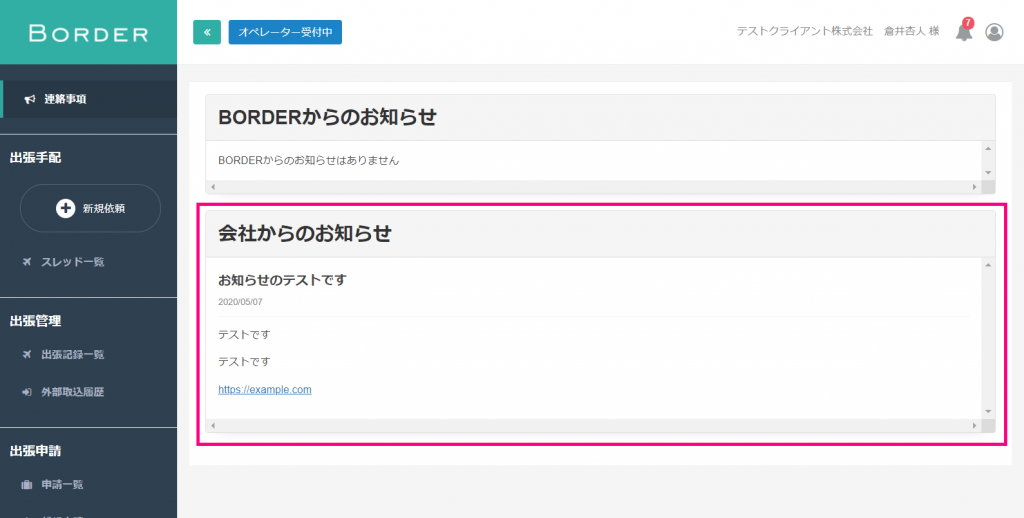Click the BORDER logo
The image size is (1024, 518).
point(88,33)
